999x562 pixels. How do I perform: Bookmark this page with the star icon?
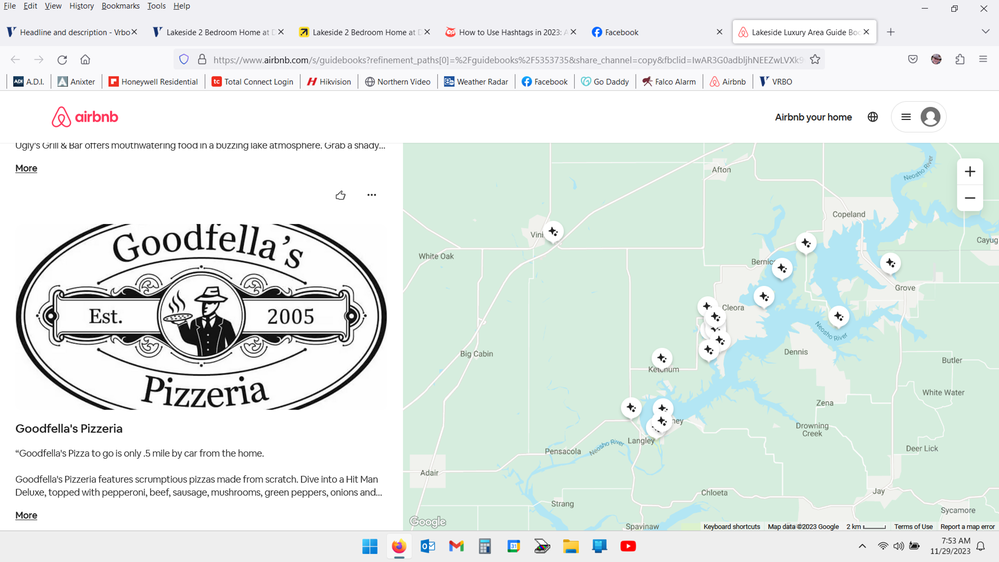pos(815,59)
